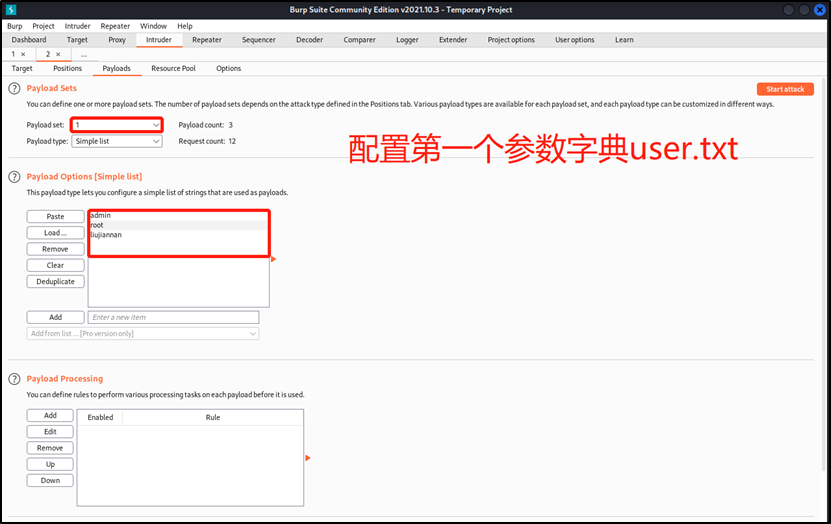
Task: Click the Payload Options help icon
Action: tap(14, 177)
